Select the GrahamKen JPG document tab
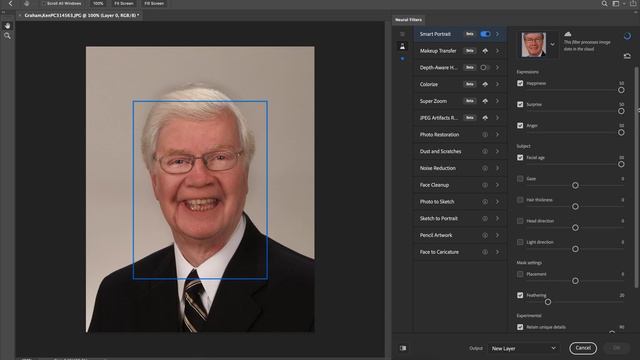This screenshot has width=640, height=360. click(x=81, y=16)
